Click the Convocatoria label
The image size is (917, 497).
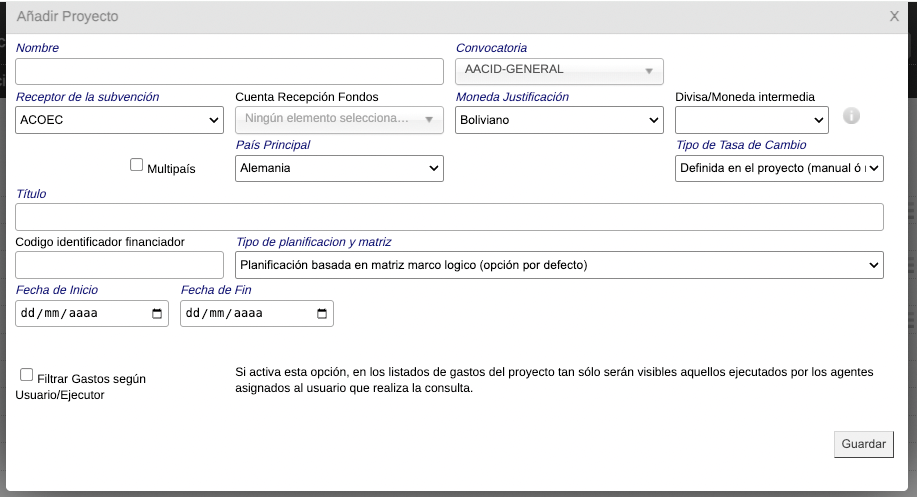tap(491, 48)
